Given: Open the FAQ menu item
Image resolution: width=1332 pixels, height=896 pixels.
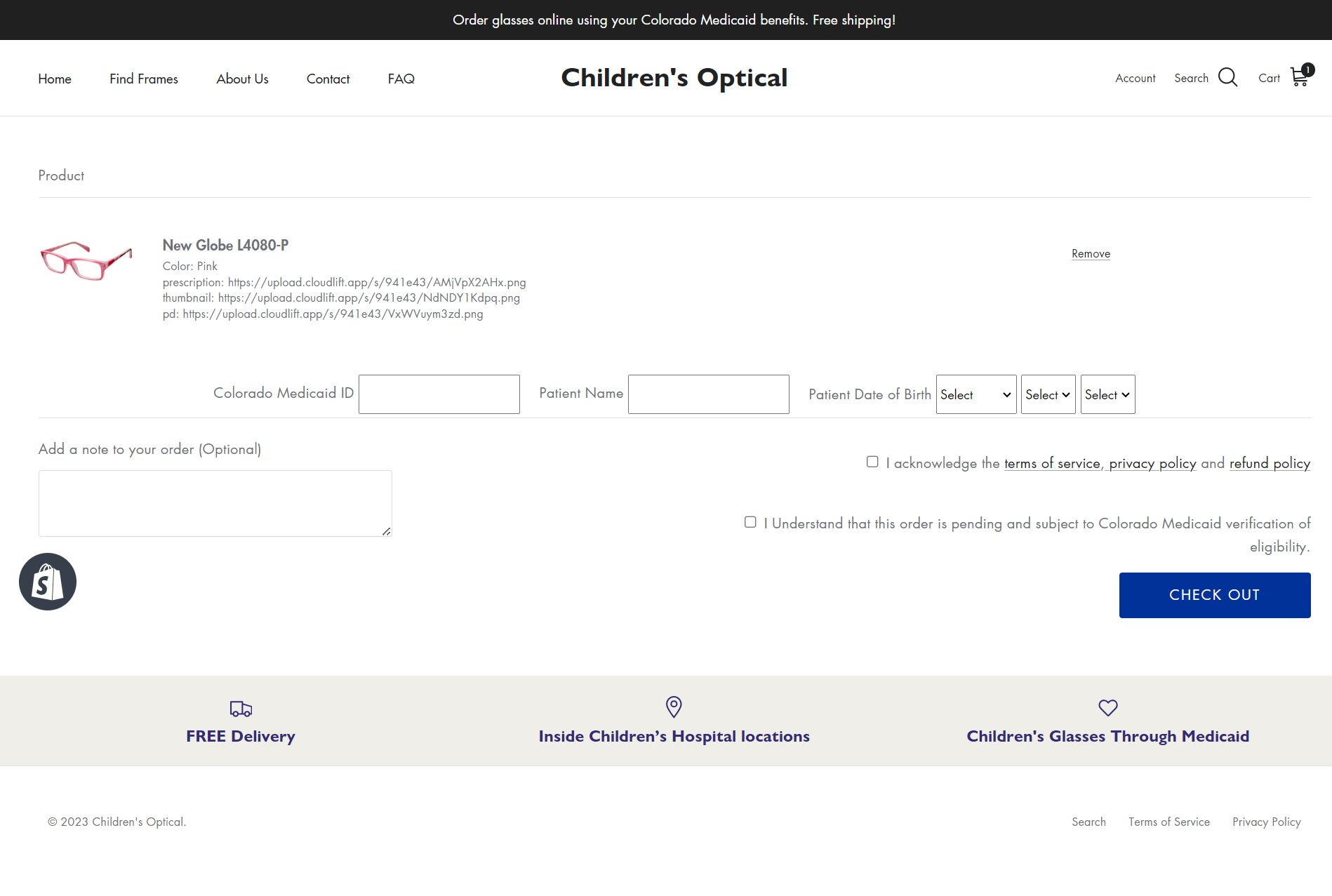Looking at the screenshot, I should [x=401, y=79].
